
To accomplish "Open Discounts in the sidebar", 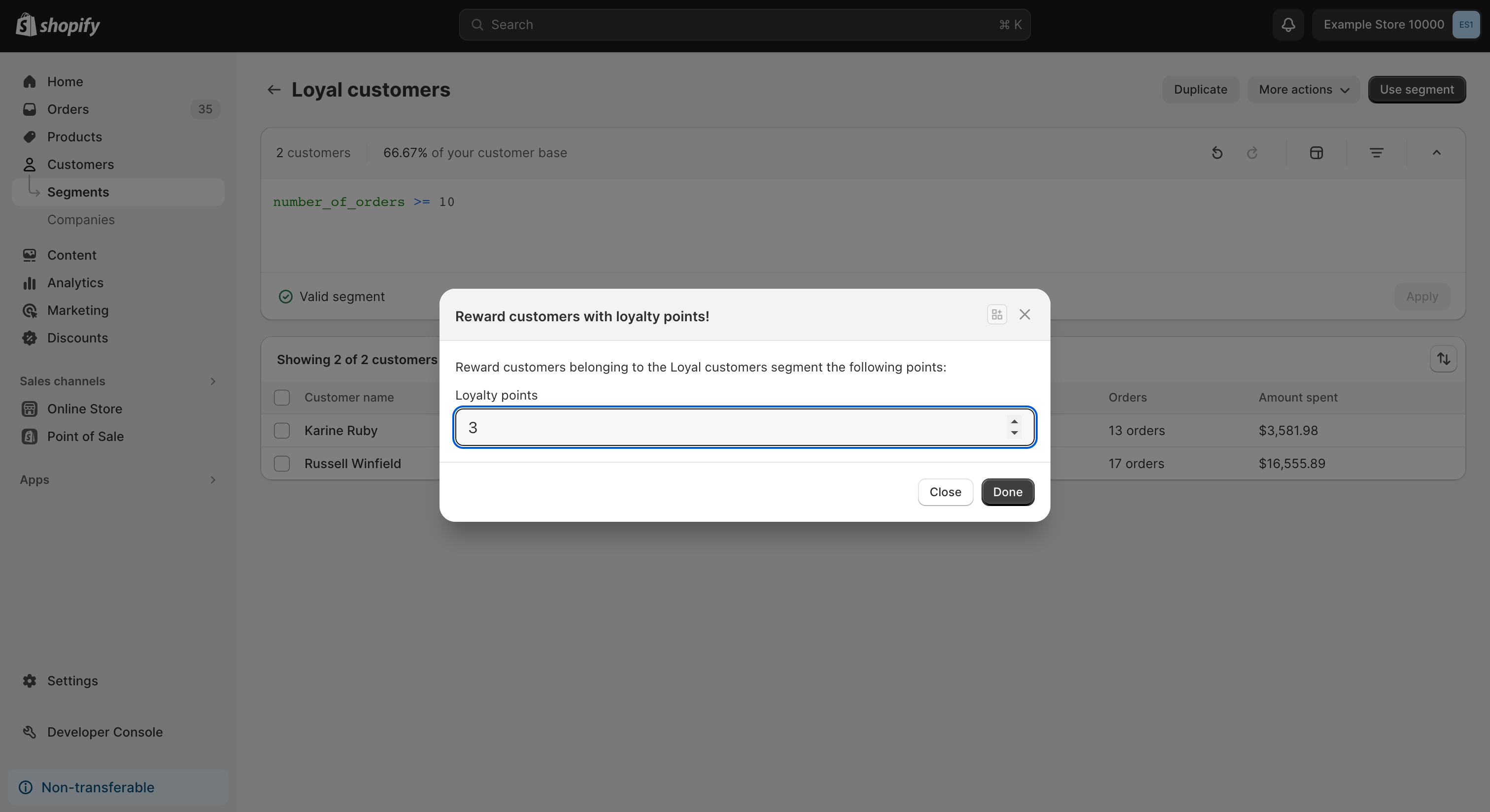I will coord(77,338).
